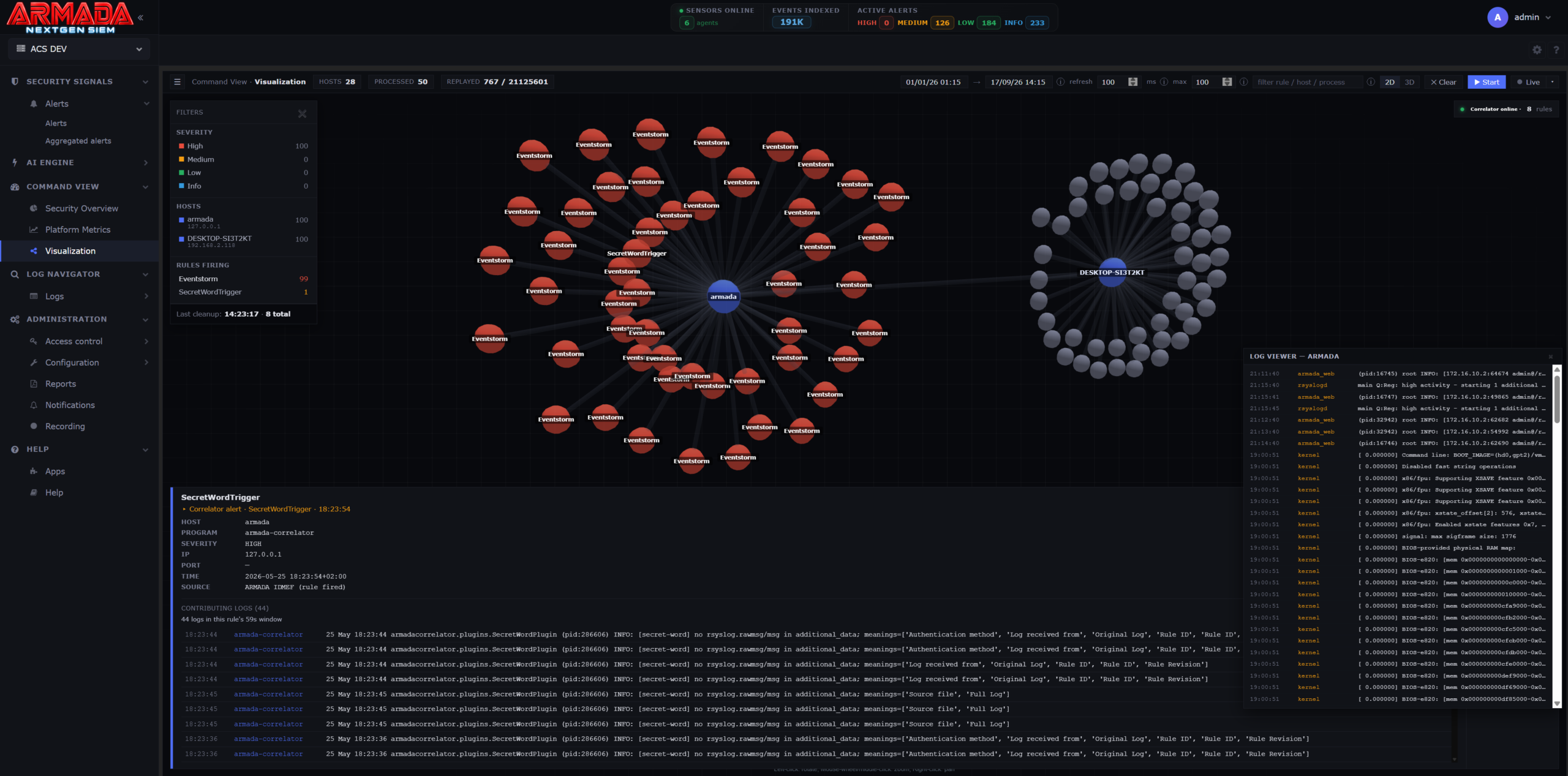Collapse the sidebar with the double-chevron icon
Screen dimensions: 1568x776
click(x=140, y=18)
